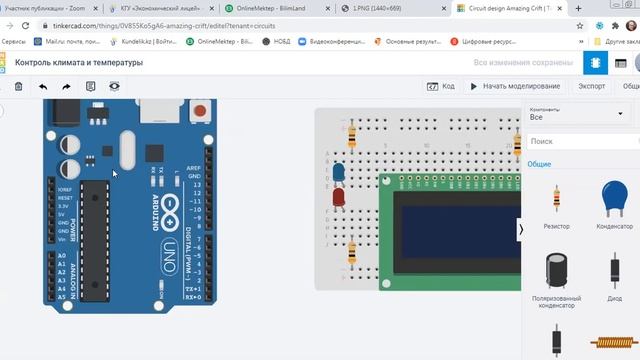Undo the last action
This screenshot has width=640, height=360.
click(43, 87)
